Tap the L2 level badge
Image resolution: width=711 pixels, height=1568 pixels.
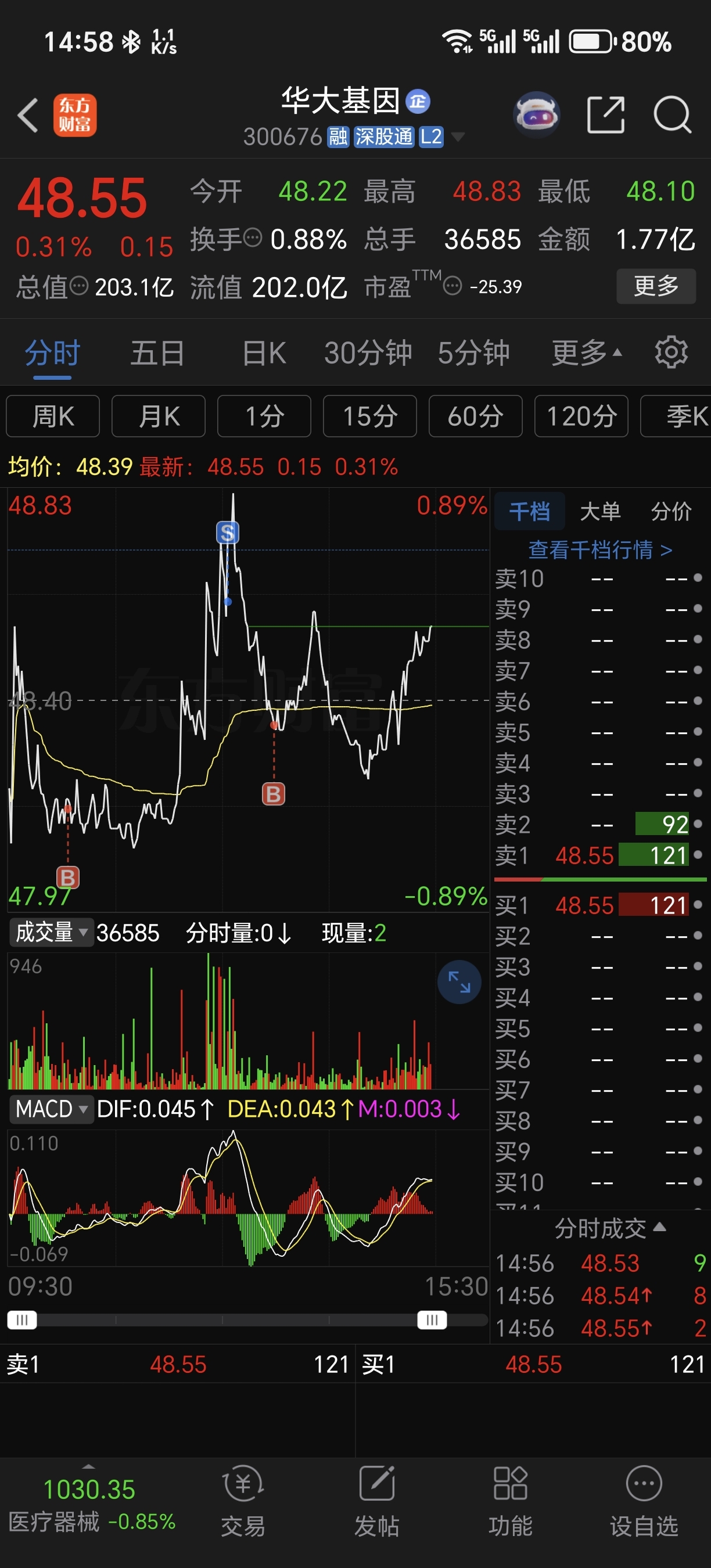431,137
